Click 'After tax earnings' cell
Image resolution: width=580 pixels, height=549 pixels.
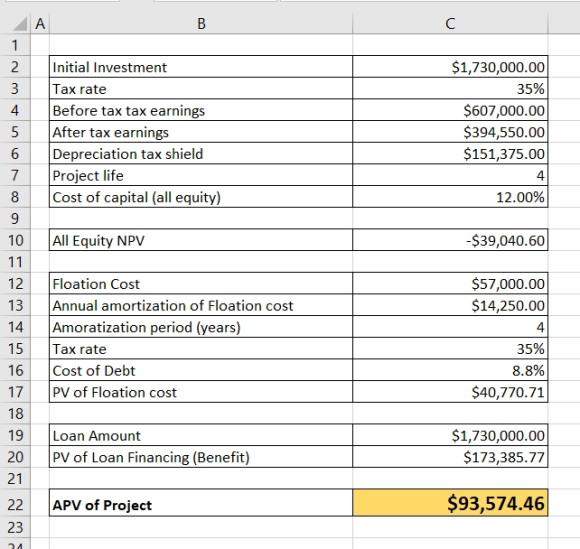[201, 132]
